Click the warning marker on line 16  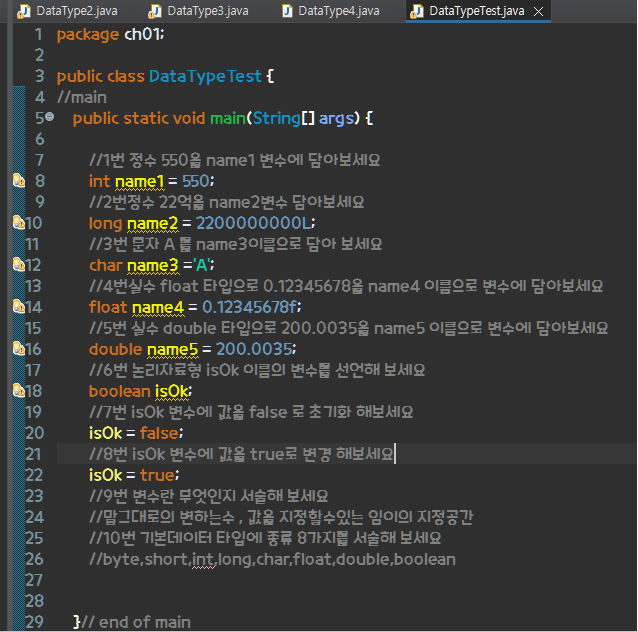(19, 349)
